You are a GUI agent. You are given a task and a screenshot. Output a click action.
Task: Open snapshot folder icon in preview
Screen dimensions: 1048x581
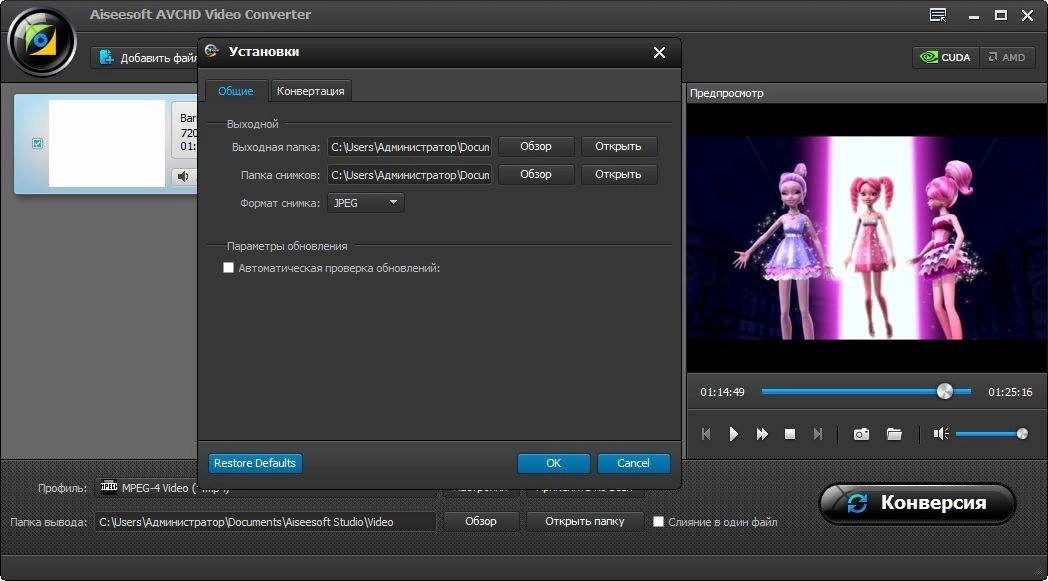tap(894, 435)
